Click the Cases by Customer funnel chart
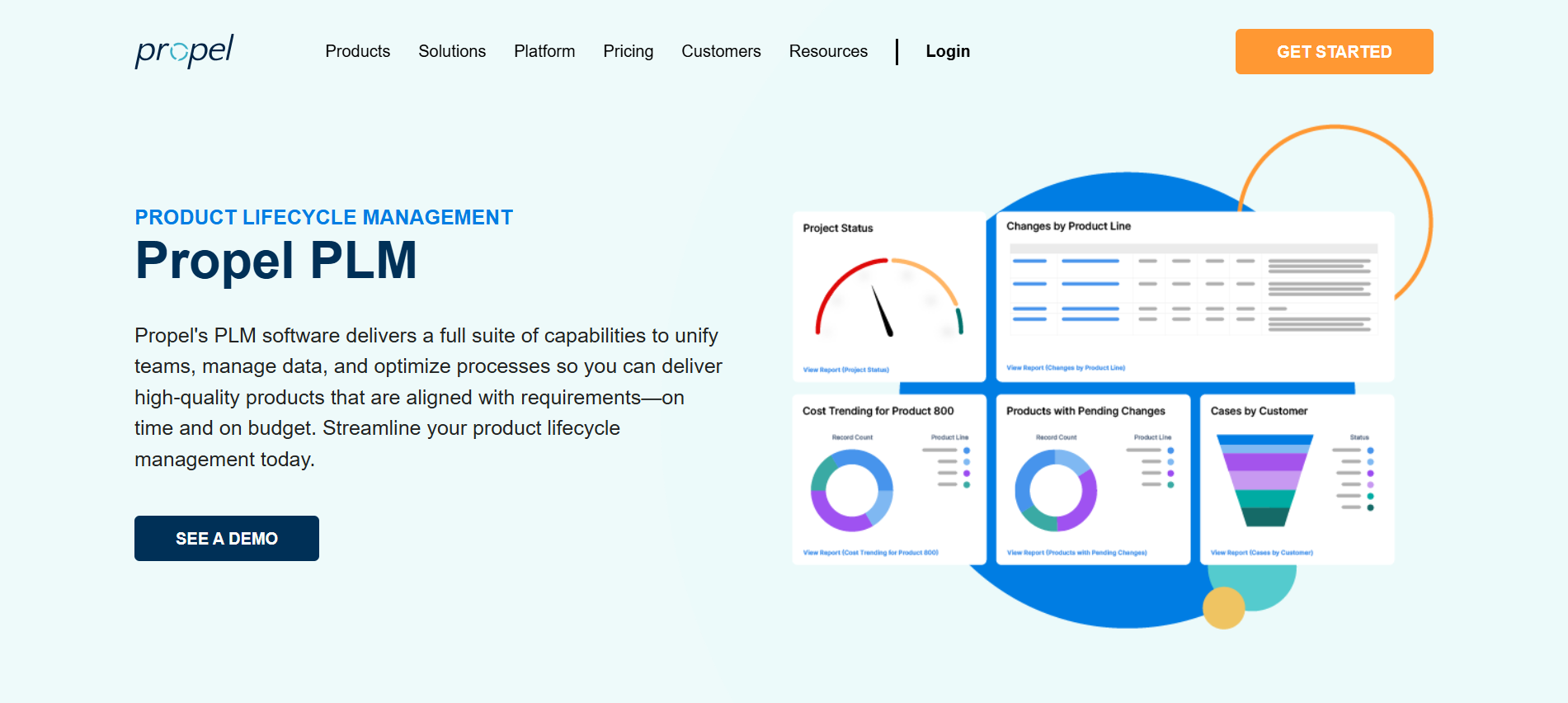 point(1264,480)
